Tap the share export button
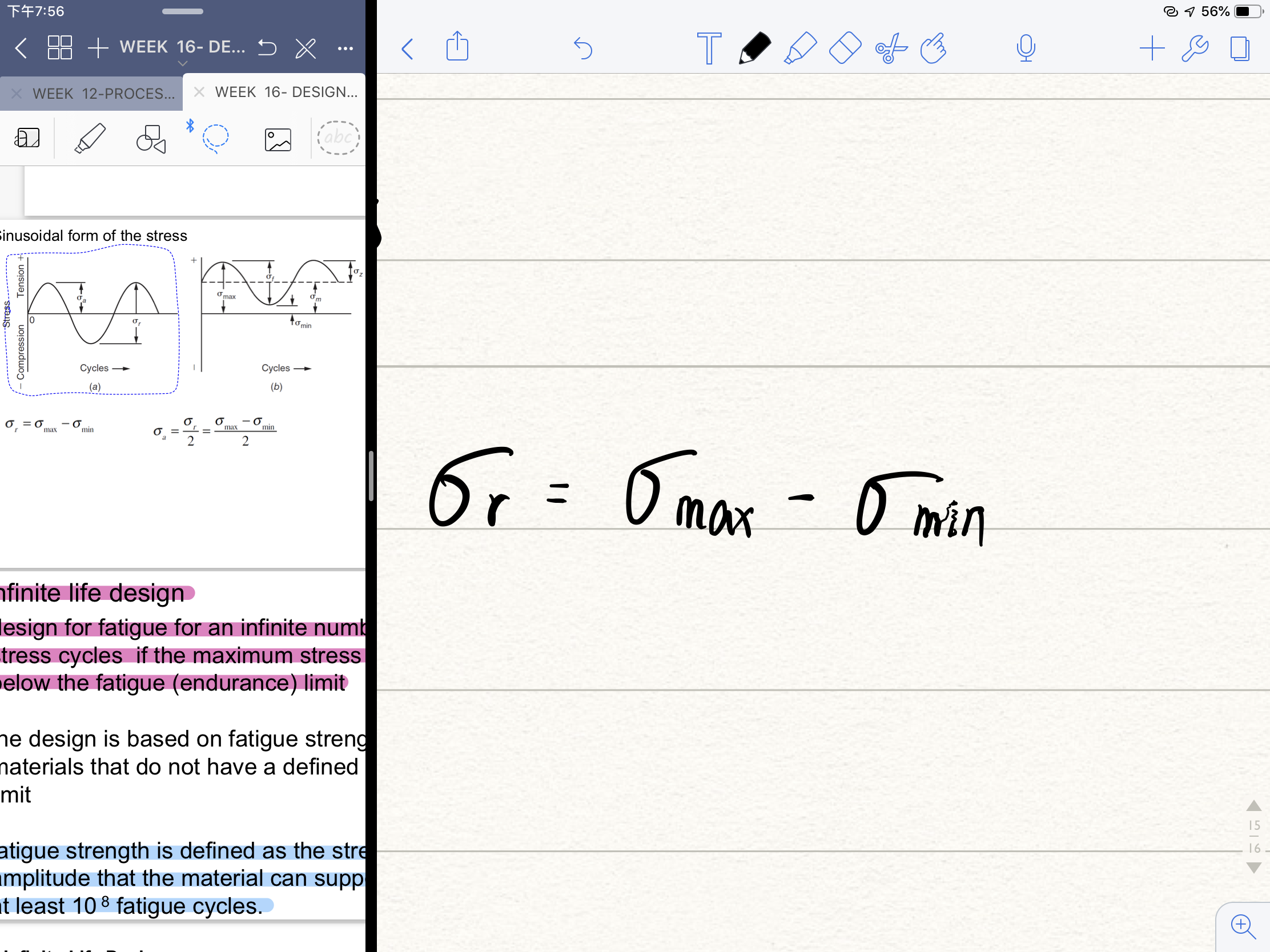The height and width of the screenshot is (952, 1270). 457,47
